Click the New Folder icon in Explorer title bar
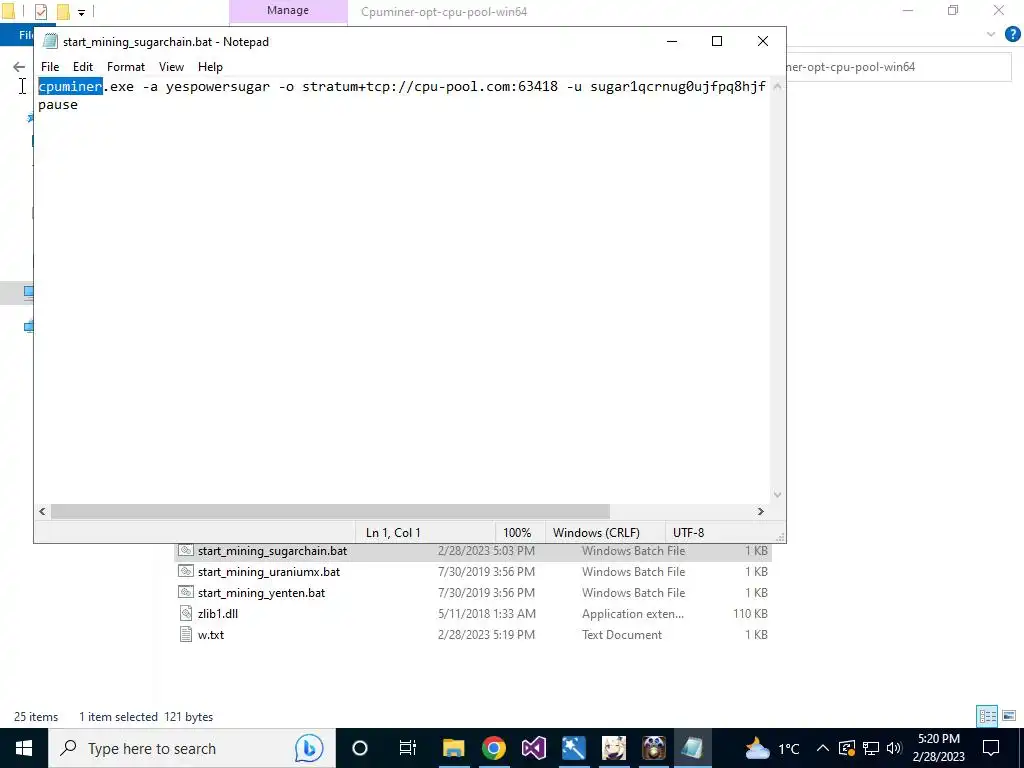The height and width of the screenshot is (768, 1024). [63, 11]
